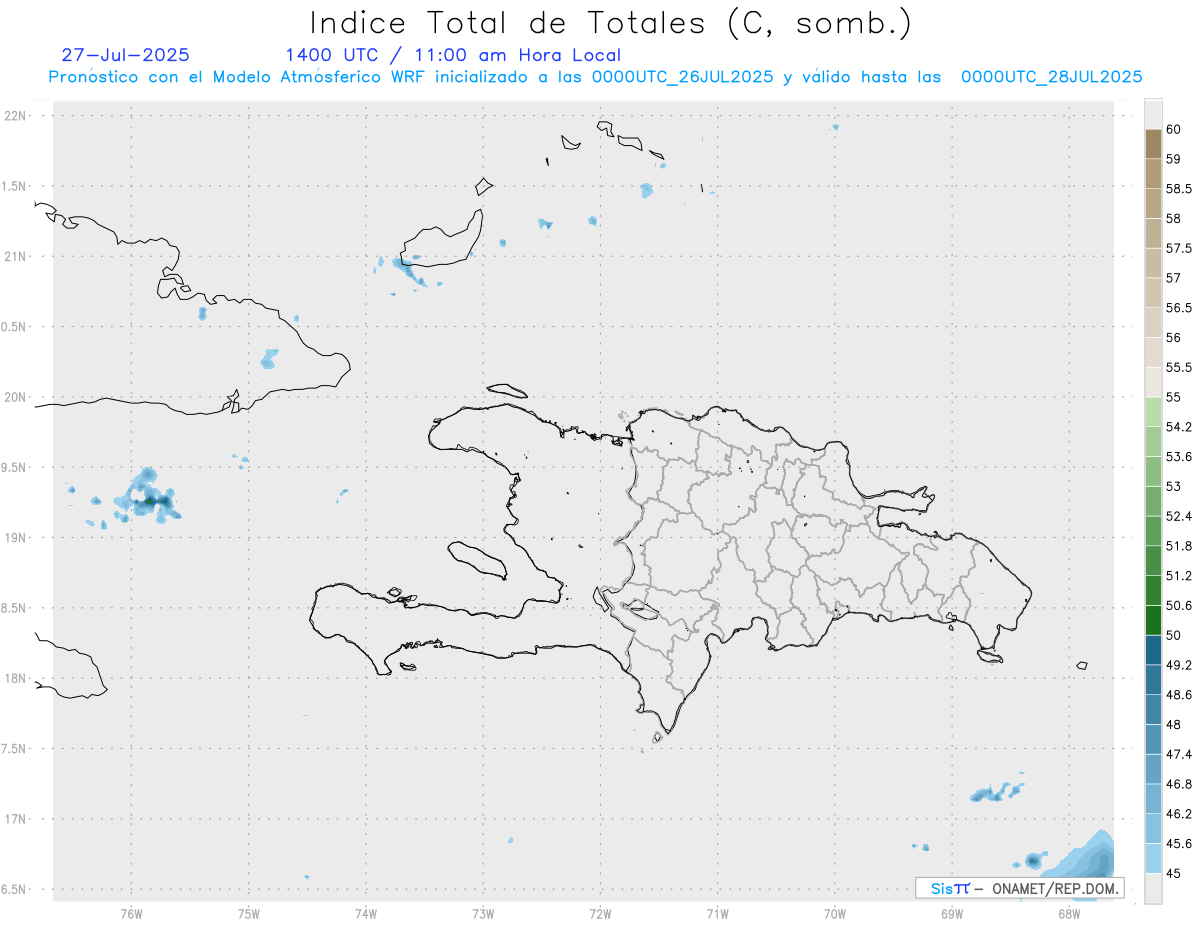The height and width of the screenshot is (927, 1200).
Task: Click the '57.5' value on the color scale
Action: click(1178, 248)
